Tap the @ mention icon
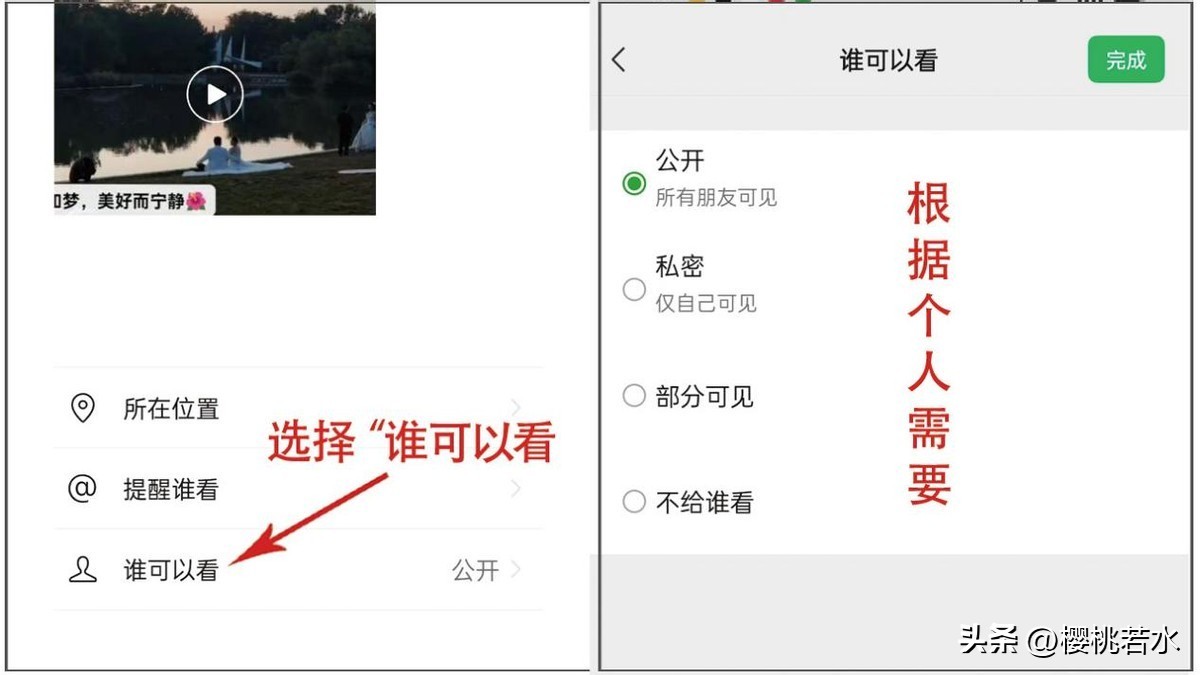Viewport: 1200px width, 675px height. [x=82, y=489]
